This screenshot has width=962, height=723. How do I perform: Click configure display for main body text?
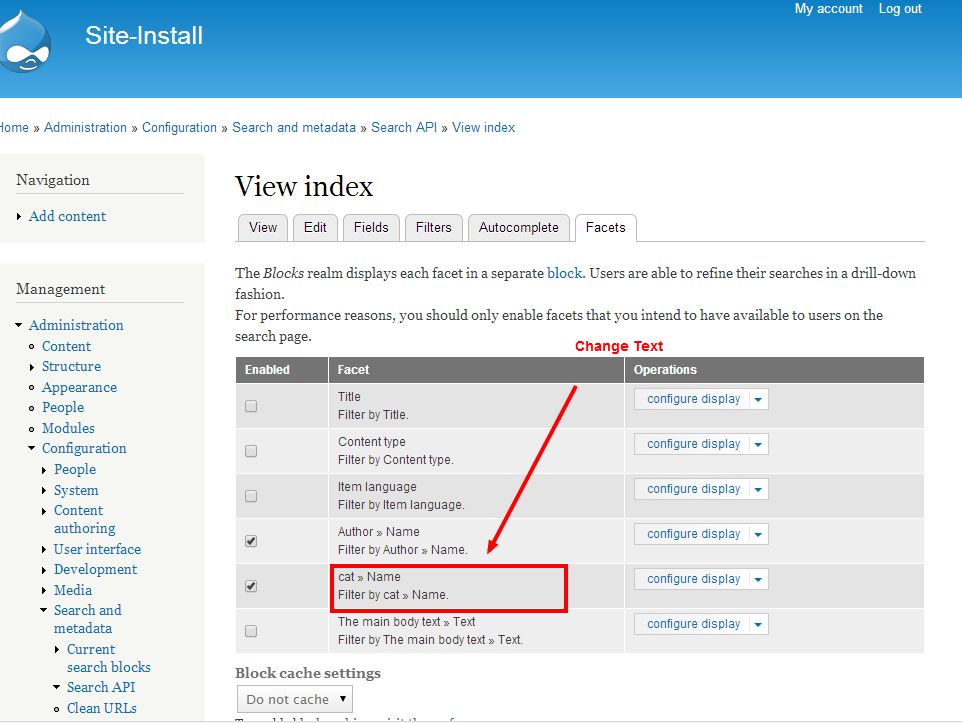coord(693,624)
